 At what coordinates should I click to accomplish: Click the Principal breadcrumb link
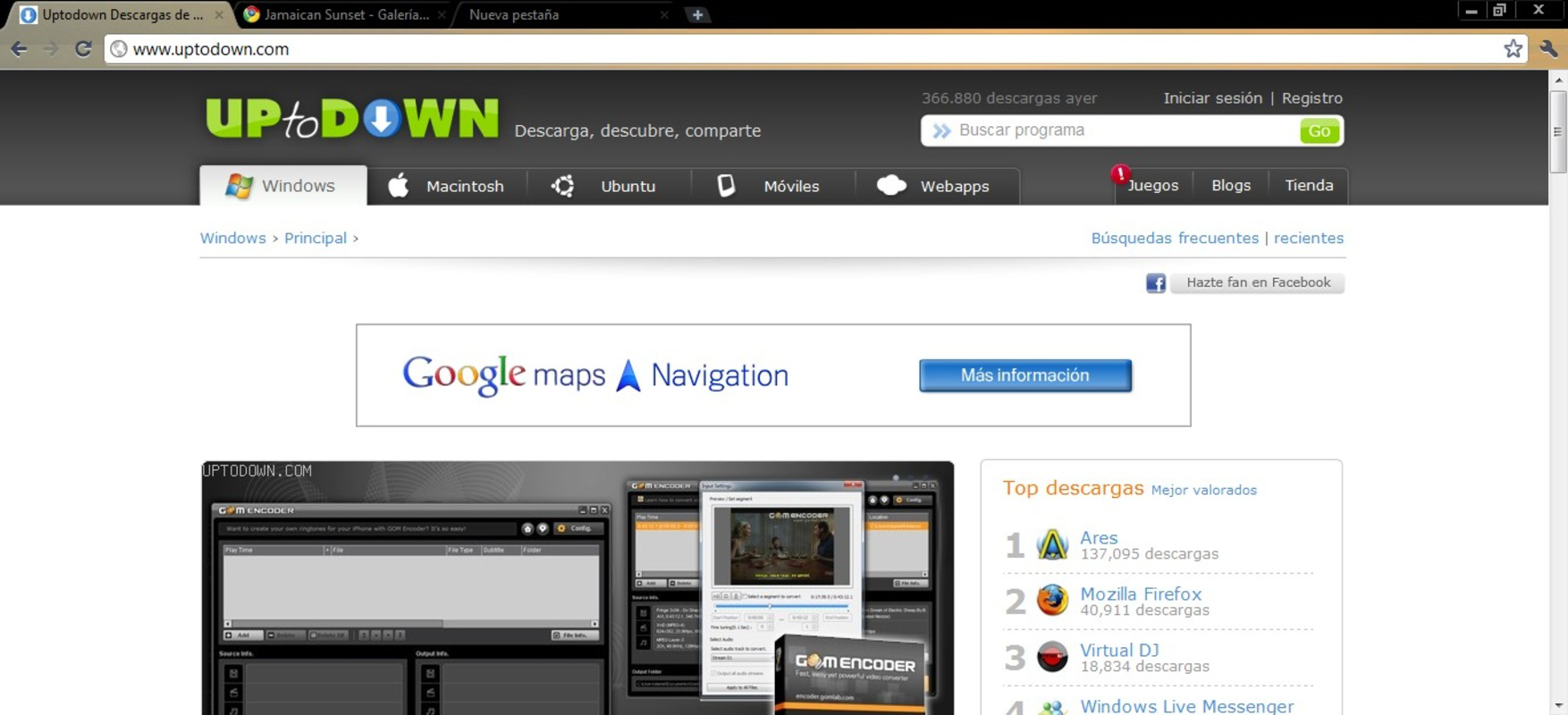[x=316, y=238]
